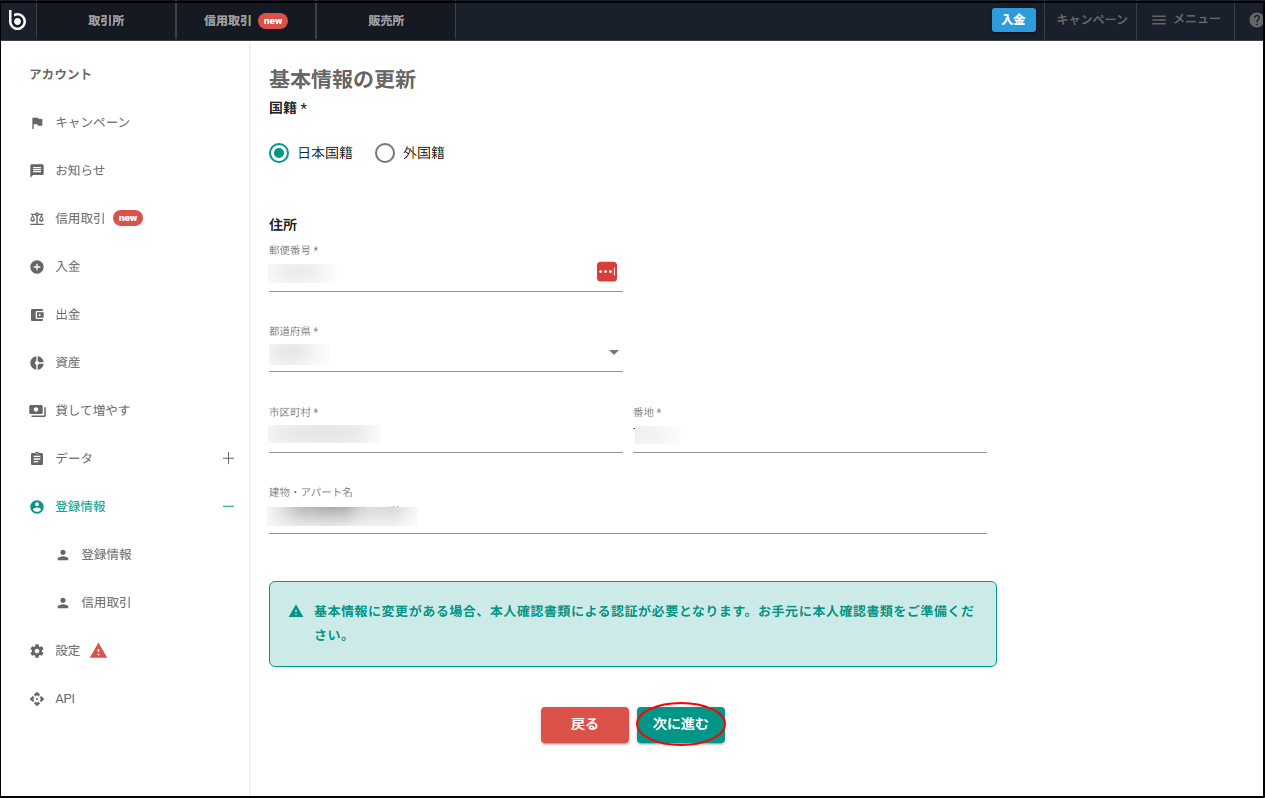Image resolution: width=1265 pixels, height=798 pixels.
Task: Open キャンペーン in the sidebar
Action: tap(93, 123)
